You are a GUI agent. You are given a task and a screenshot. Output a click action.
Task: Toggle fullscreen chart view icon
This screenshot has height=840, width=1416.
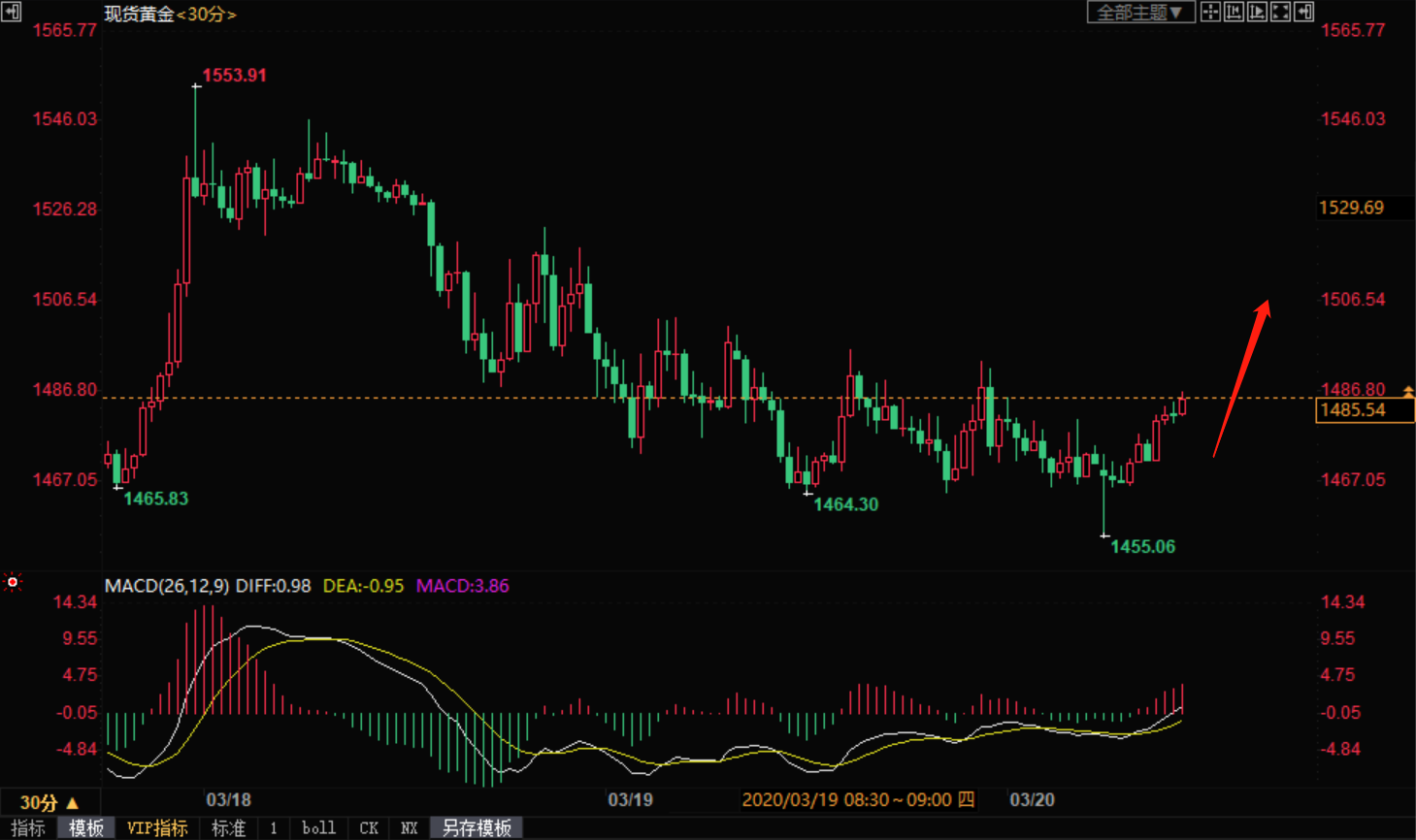pyautogui.click(x=1281, y=12)
